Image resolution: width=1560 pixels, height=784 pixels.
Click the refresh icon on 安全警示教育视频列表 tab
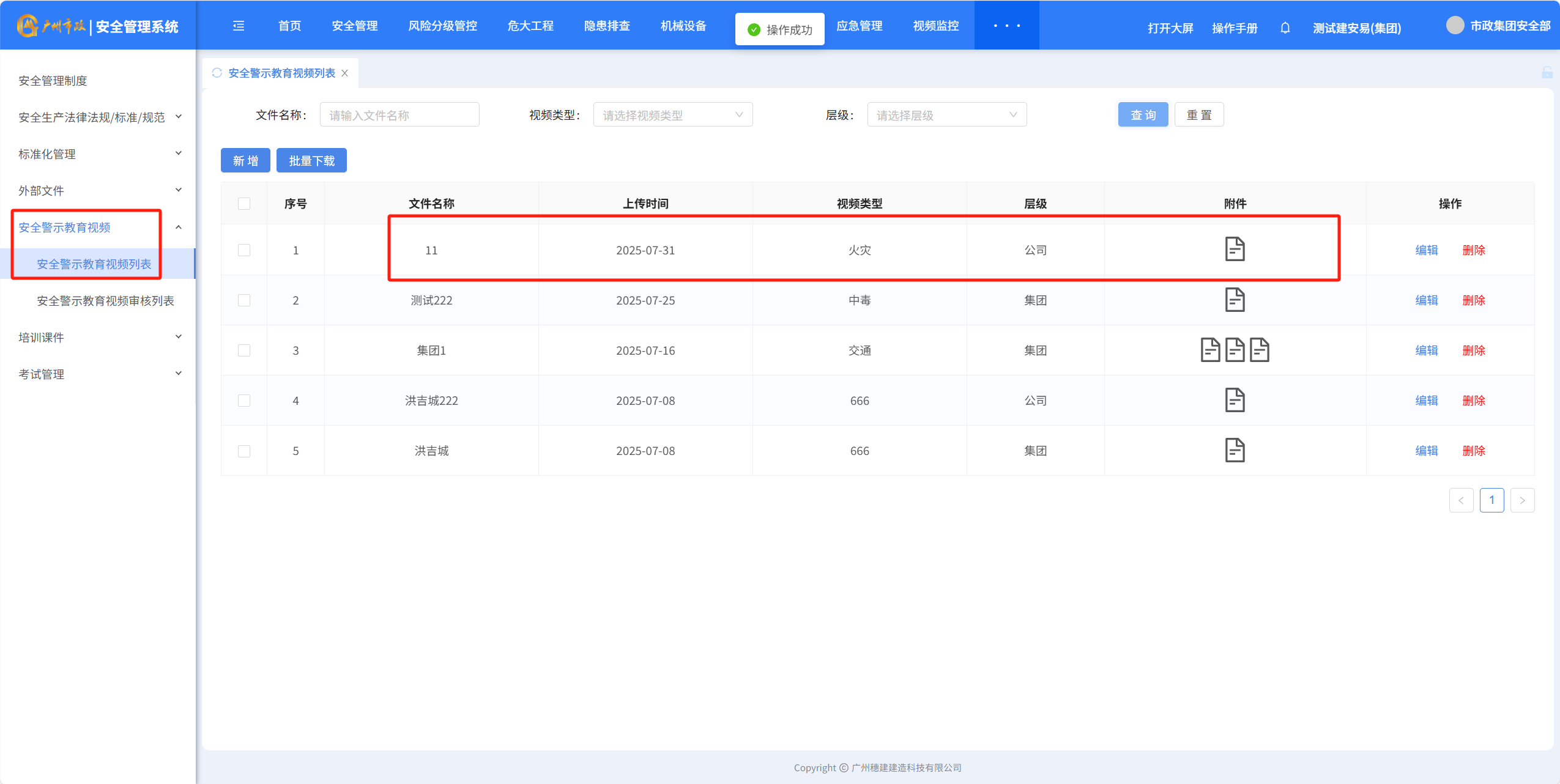point(217,73)
